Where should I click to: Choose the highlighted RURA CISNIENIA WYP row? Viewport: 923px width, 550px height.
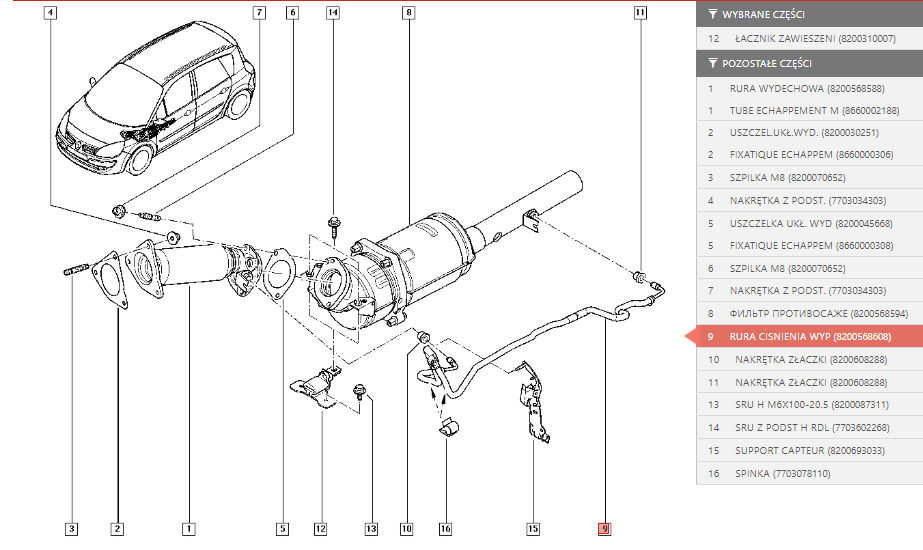tap(809, 336)
